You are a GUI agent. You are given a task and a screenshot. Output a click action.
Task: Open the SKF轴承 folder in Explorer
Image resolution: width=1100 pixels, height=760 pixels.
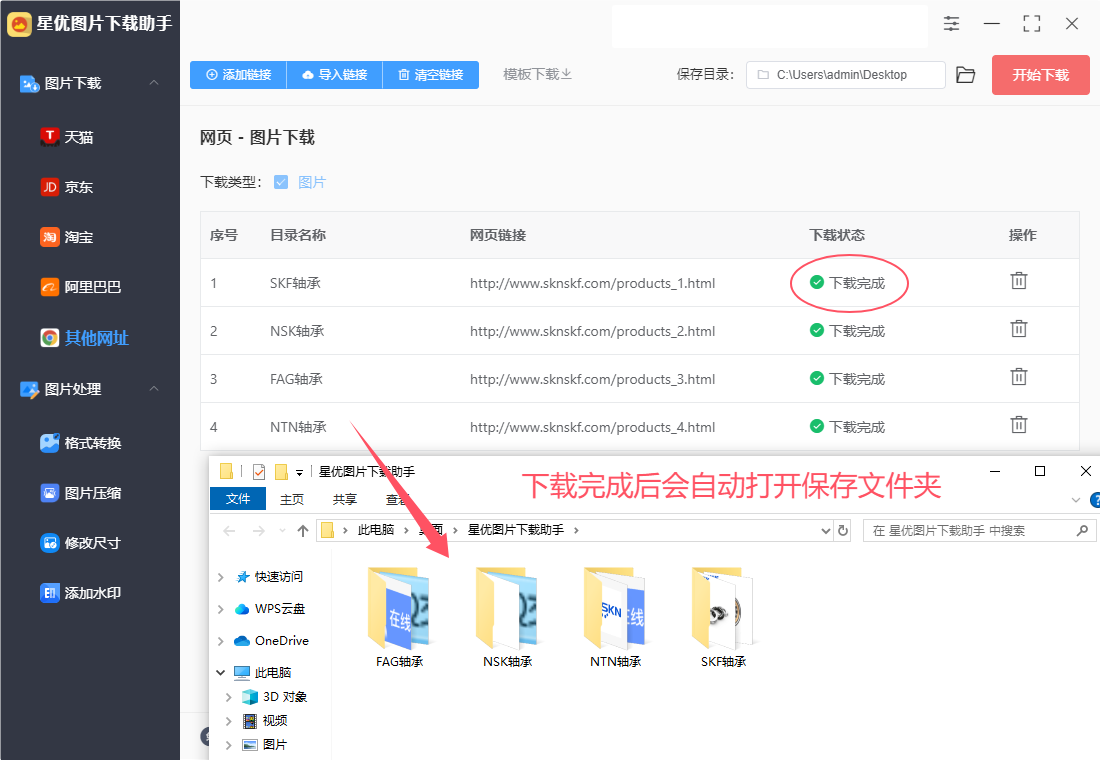click(723, 617)
